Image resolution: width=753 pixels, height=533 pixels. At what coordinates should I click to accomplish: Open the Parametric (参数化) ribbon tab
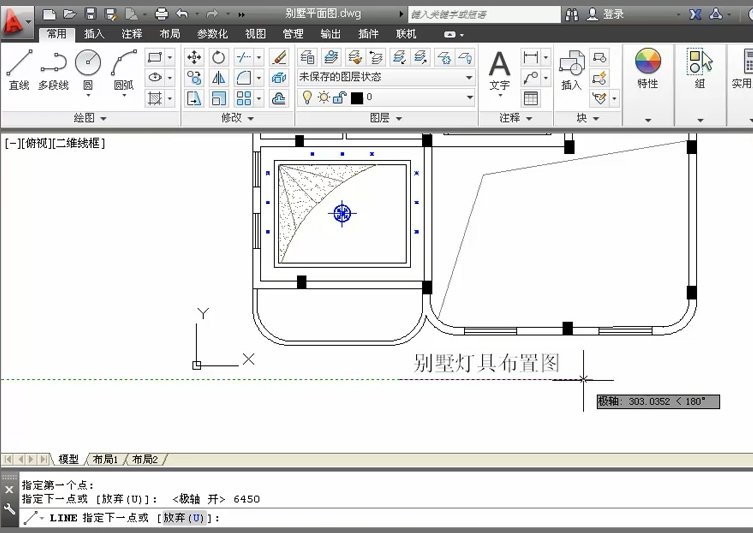point(212,34)
